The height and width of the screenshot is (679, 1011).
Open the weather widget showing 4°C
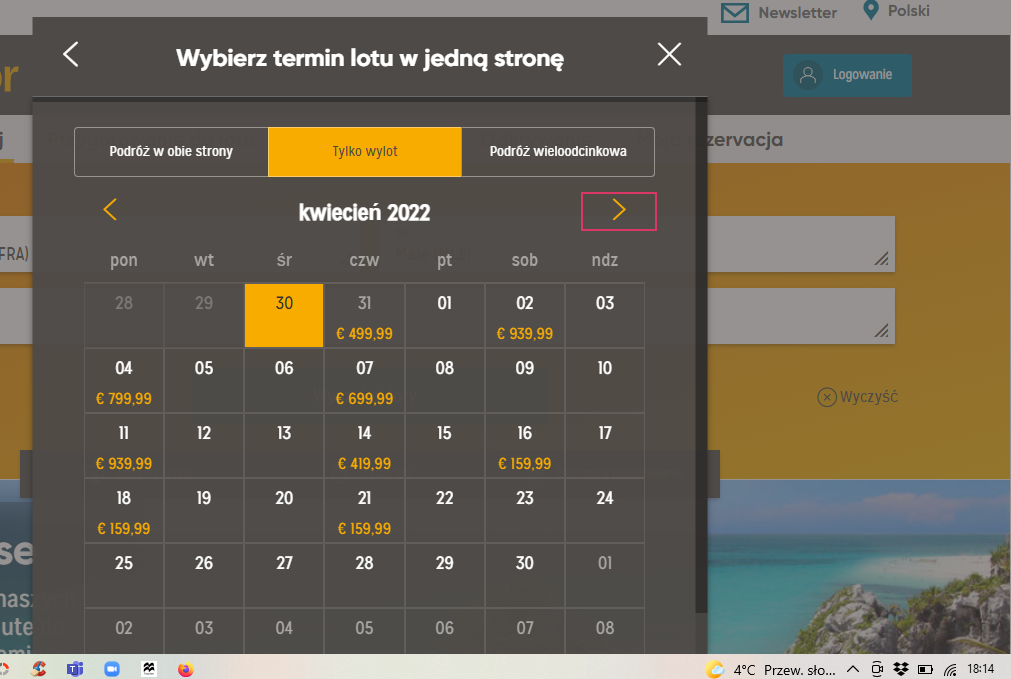[x=771, y=669]
